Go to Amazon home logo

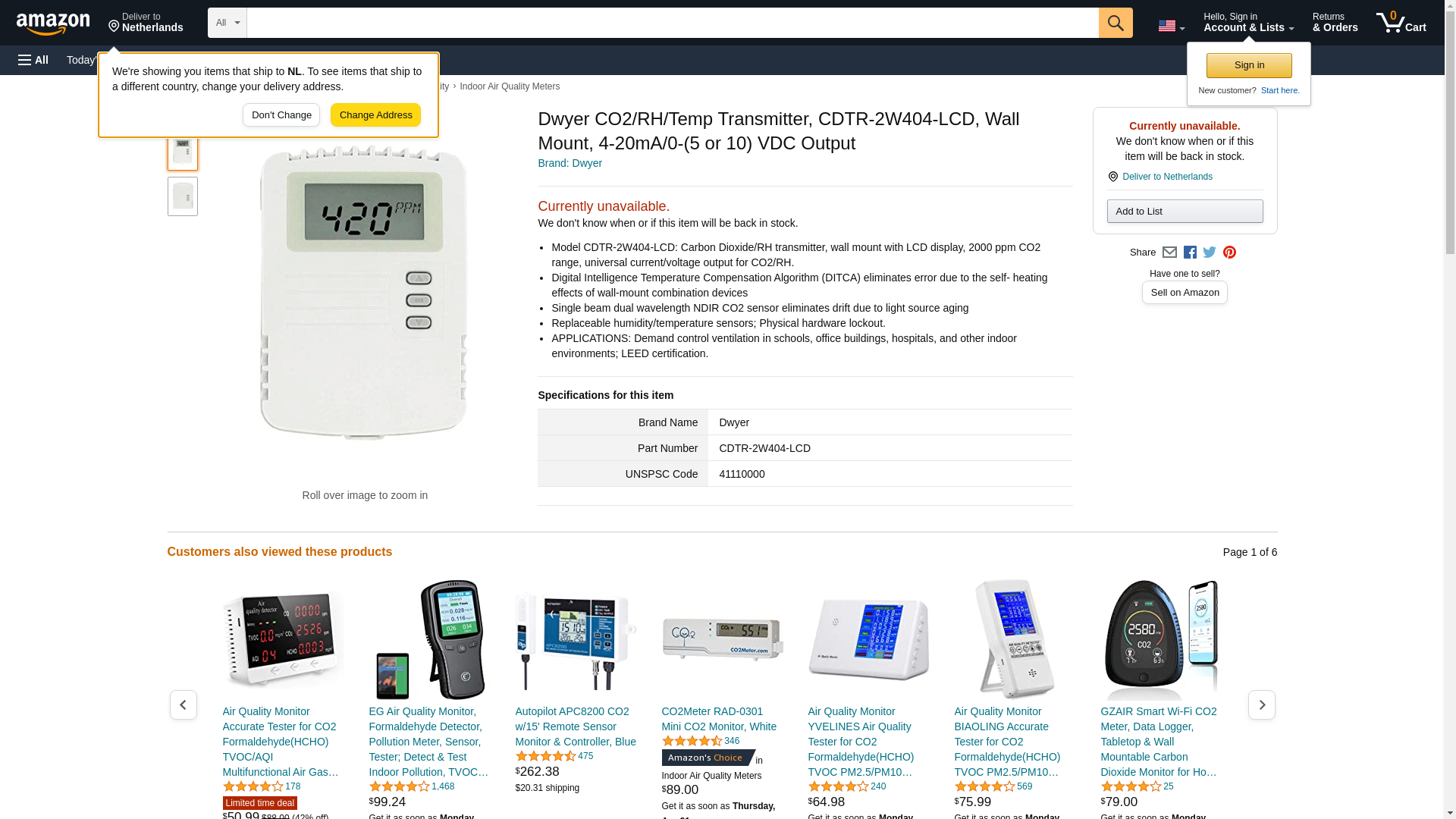(x=53, y=24)
